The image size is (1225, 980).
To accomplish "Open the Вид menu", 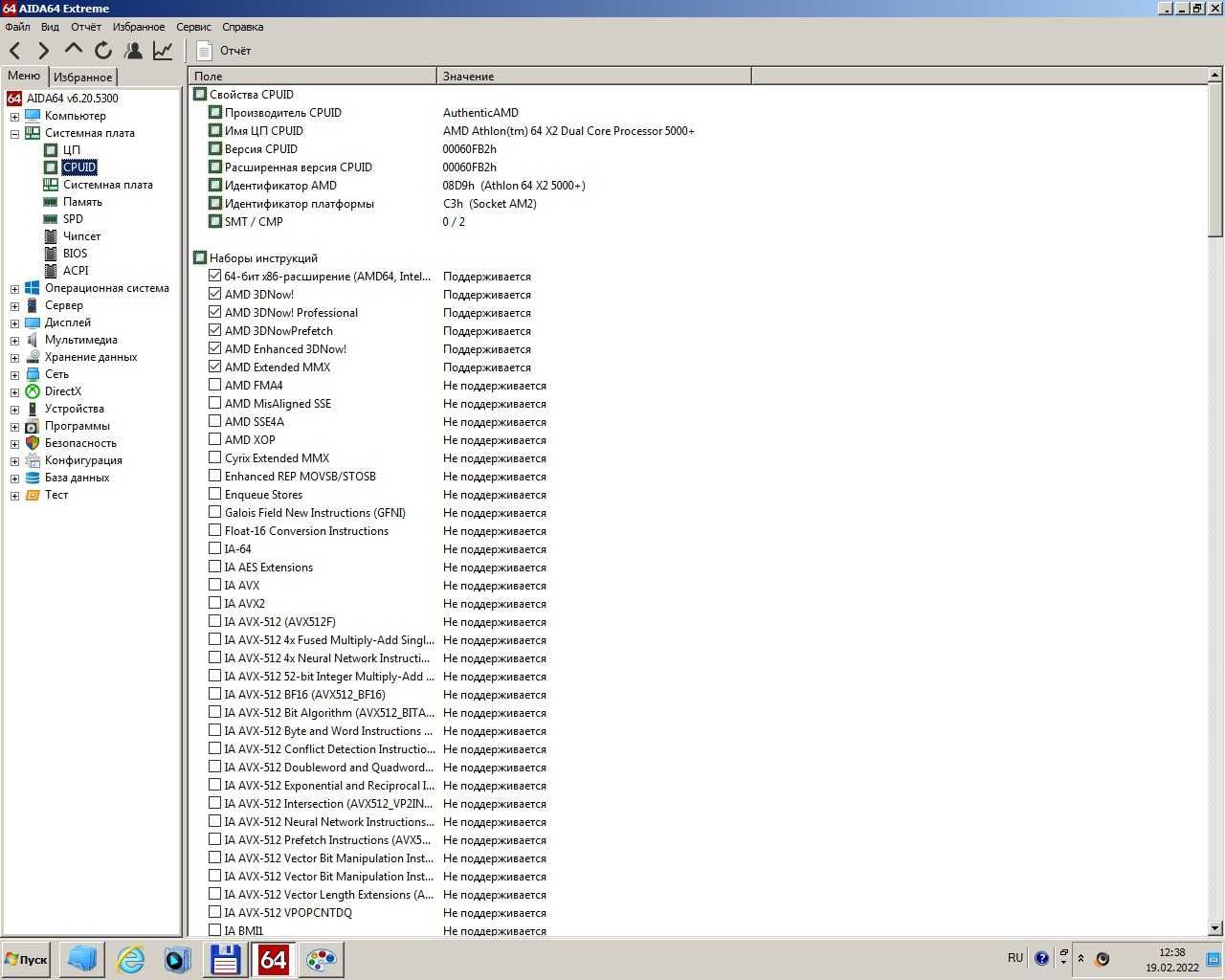I will tap(50, 27).
